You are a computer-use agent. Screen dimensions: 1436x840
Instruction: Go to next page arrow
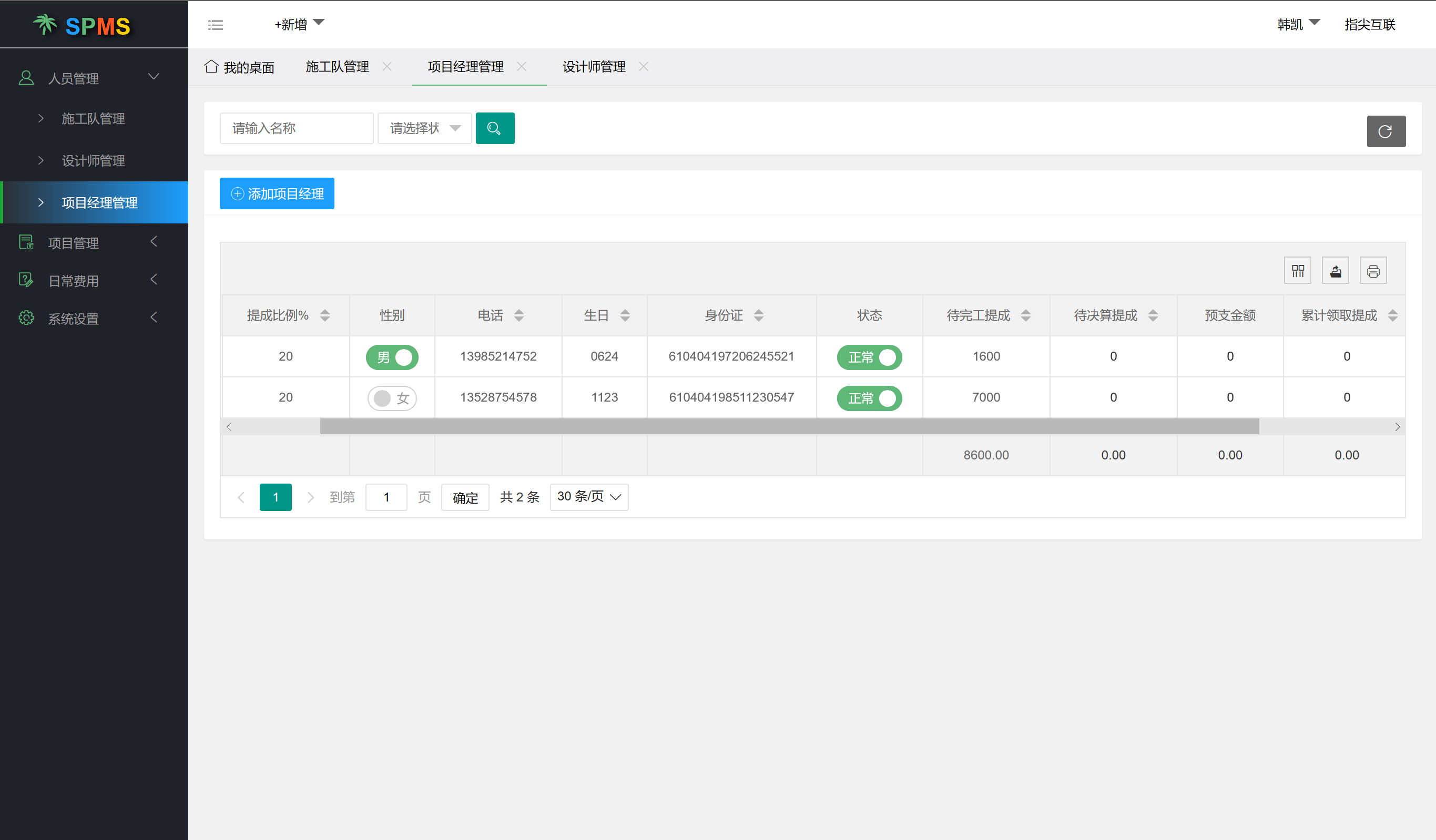pyautogui.click(x=311, y=497)
